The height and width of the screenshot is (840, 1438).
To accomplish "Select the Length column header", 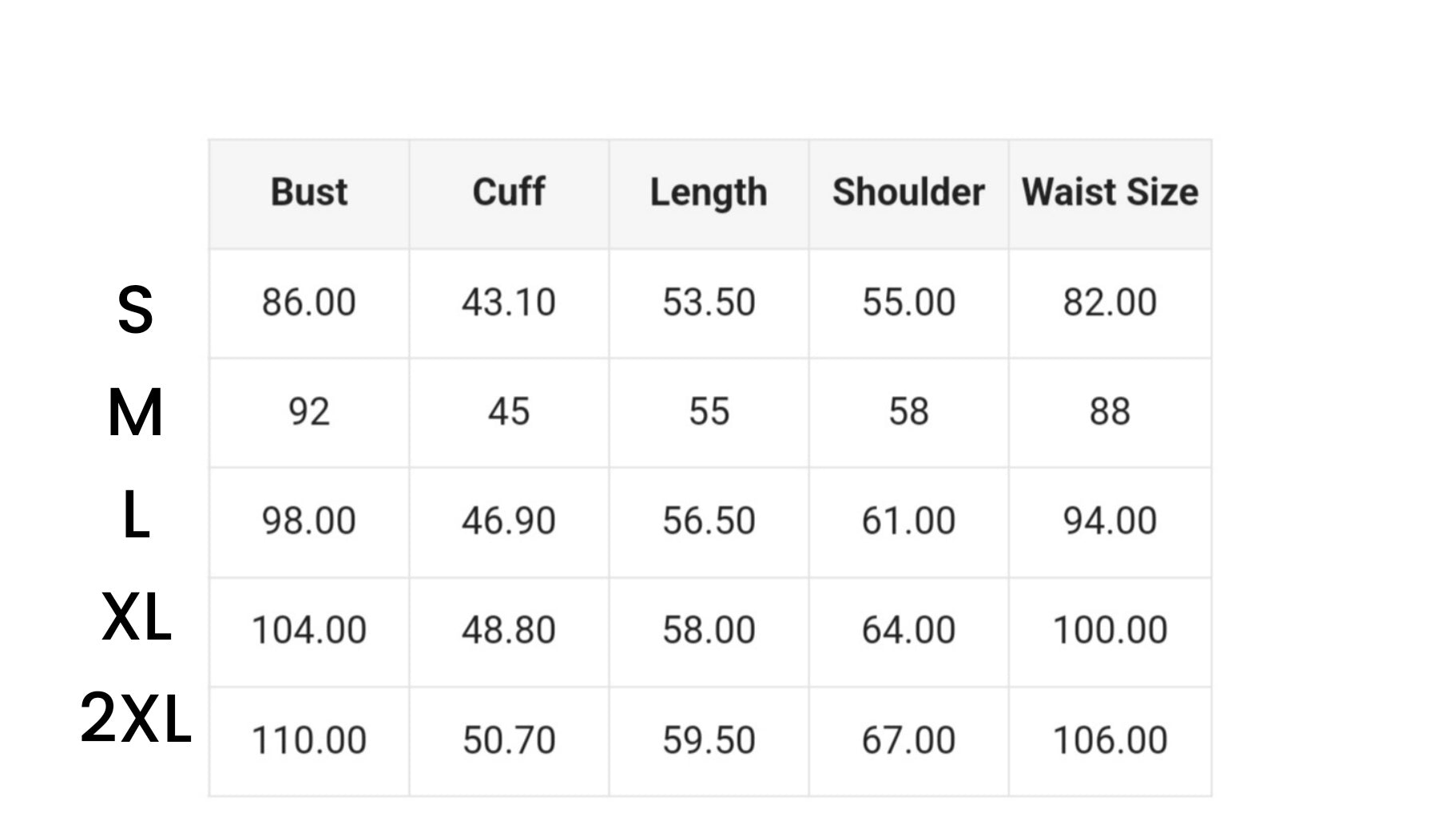I will tap(709, 192).
